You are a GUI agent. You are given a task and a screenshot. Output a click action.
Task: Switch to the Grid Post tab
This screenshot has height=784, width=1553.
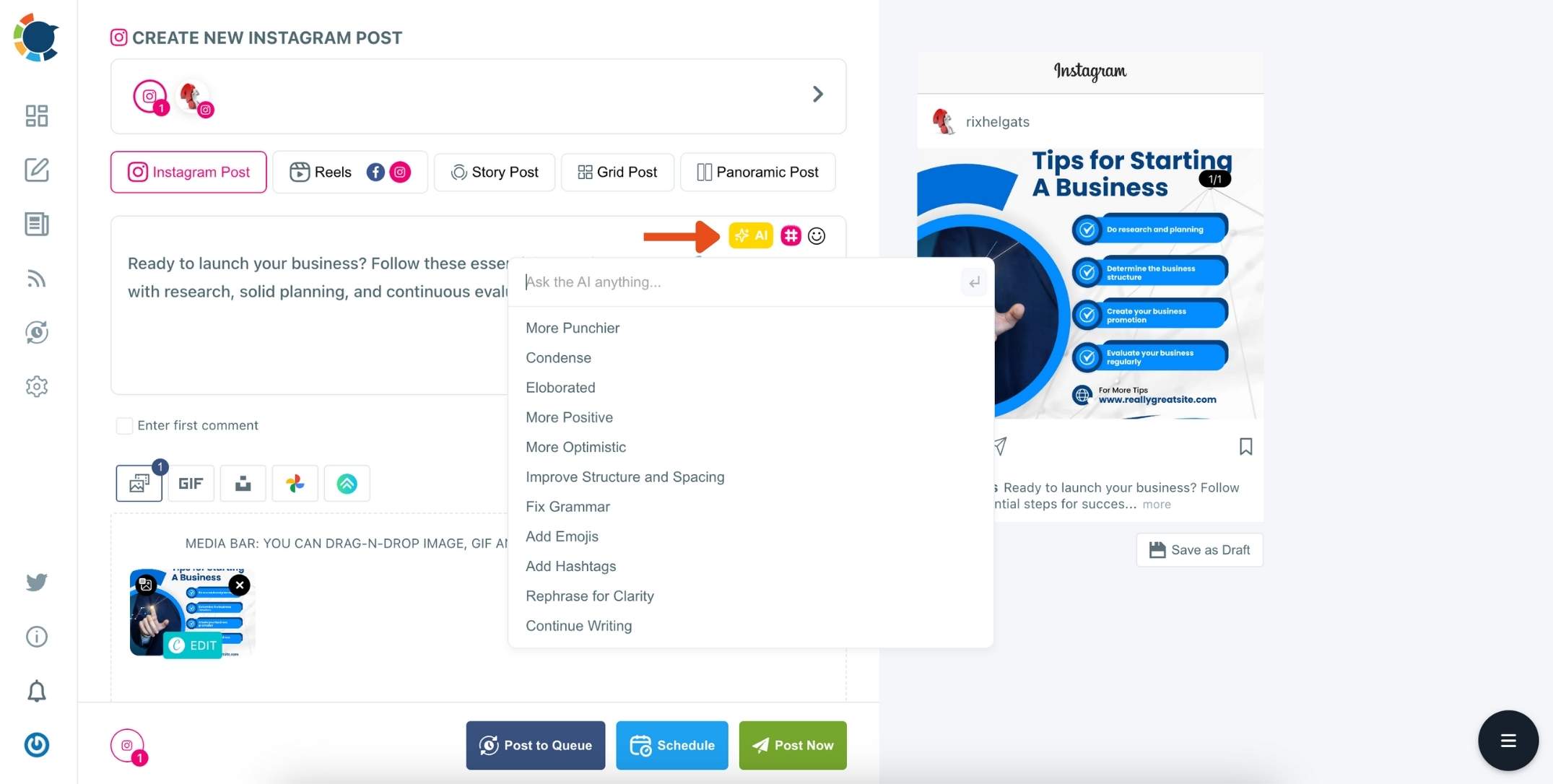click(x=617, y=172)
